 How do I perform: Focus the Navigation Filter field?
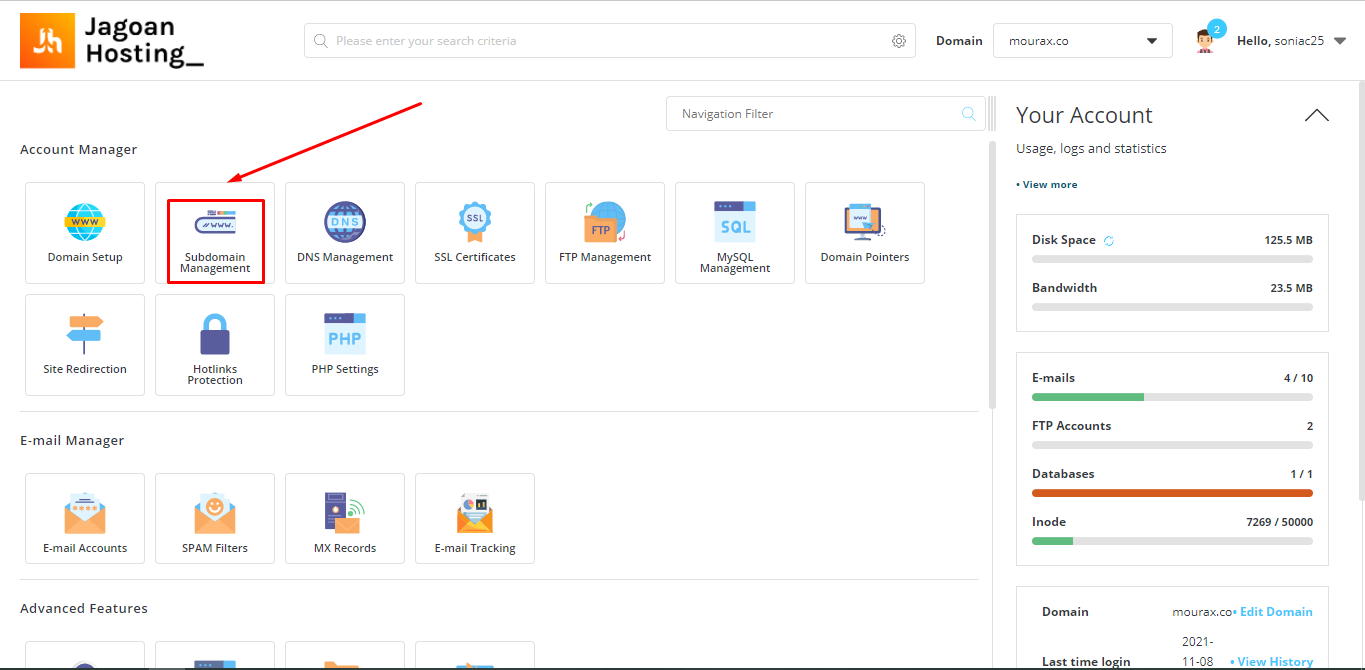click(826, 114)
